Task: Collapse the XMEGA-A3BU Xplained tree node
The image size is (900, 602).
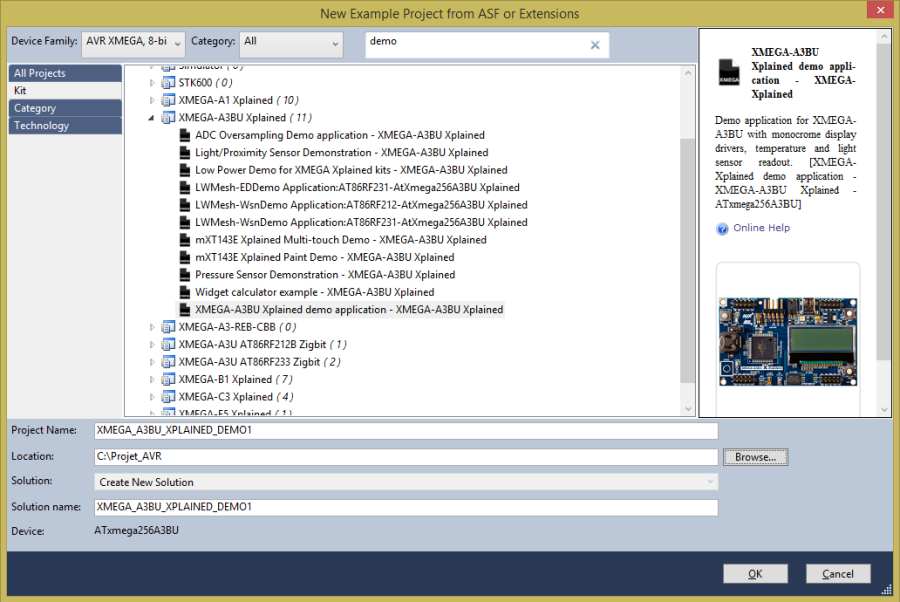Action: pos(152,118)
